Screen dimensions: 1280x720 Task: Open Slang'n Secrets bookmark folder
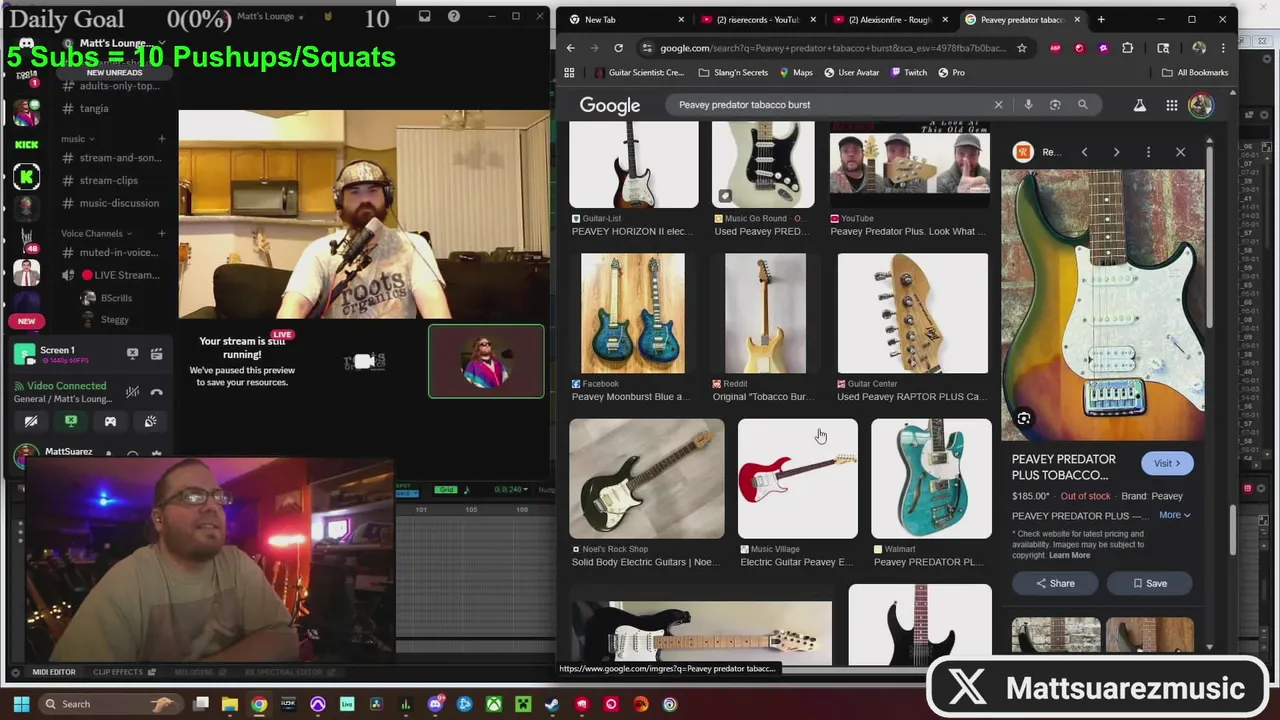(733, 72)
